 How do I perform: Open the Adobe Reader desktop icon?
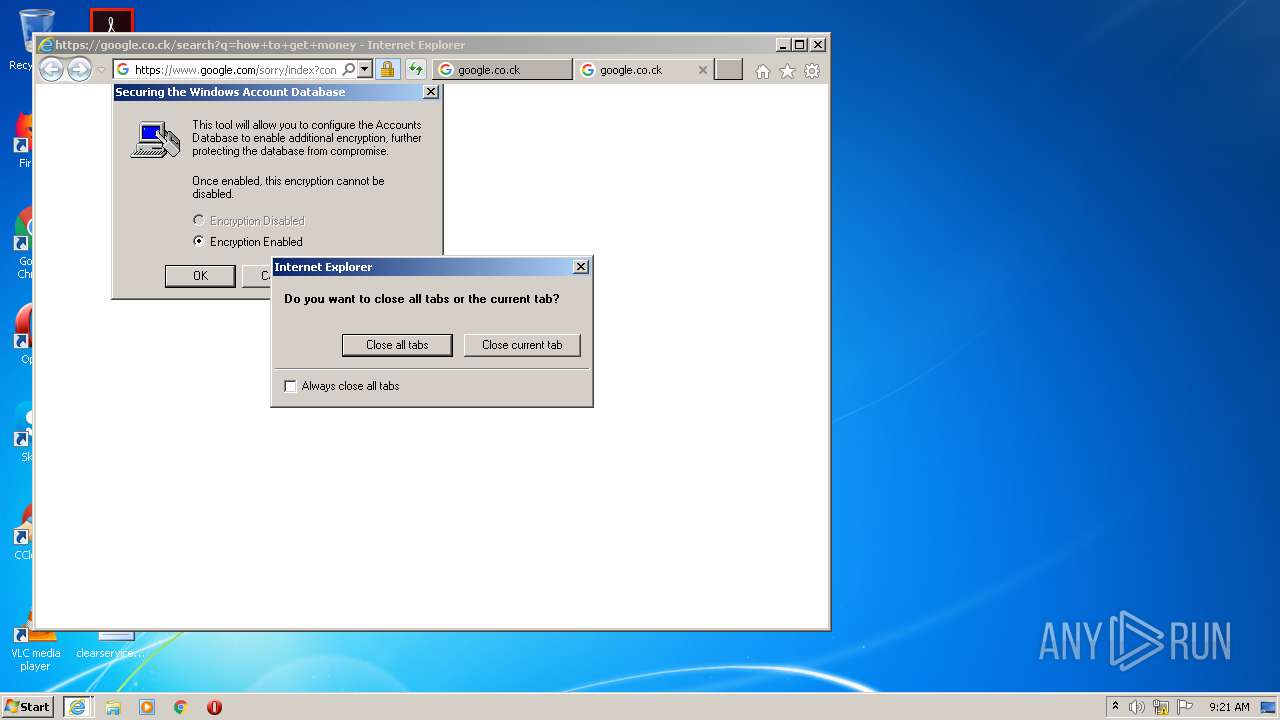pos(111,21)
